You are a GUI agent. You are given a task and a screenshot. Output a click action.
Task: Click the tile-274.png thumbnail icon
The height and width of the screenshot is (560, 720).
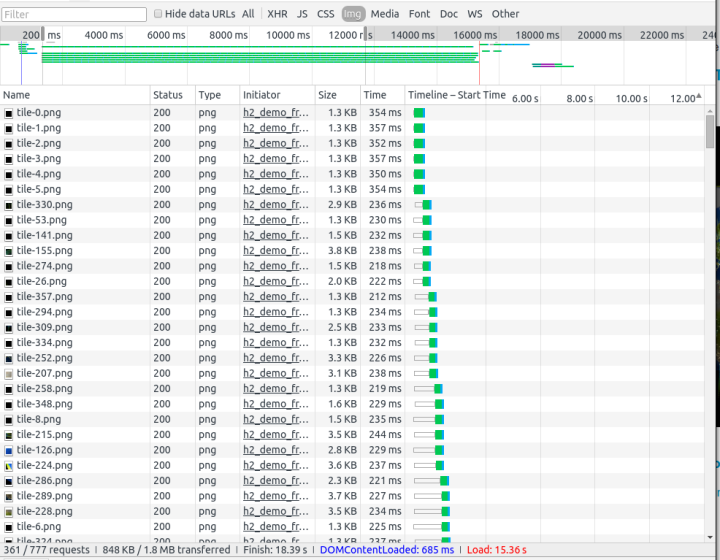pos(9,266)
